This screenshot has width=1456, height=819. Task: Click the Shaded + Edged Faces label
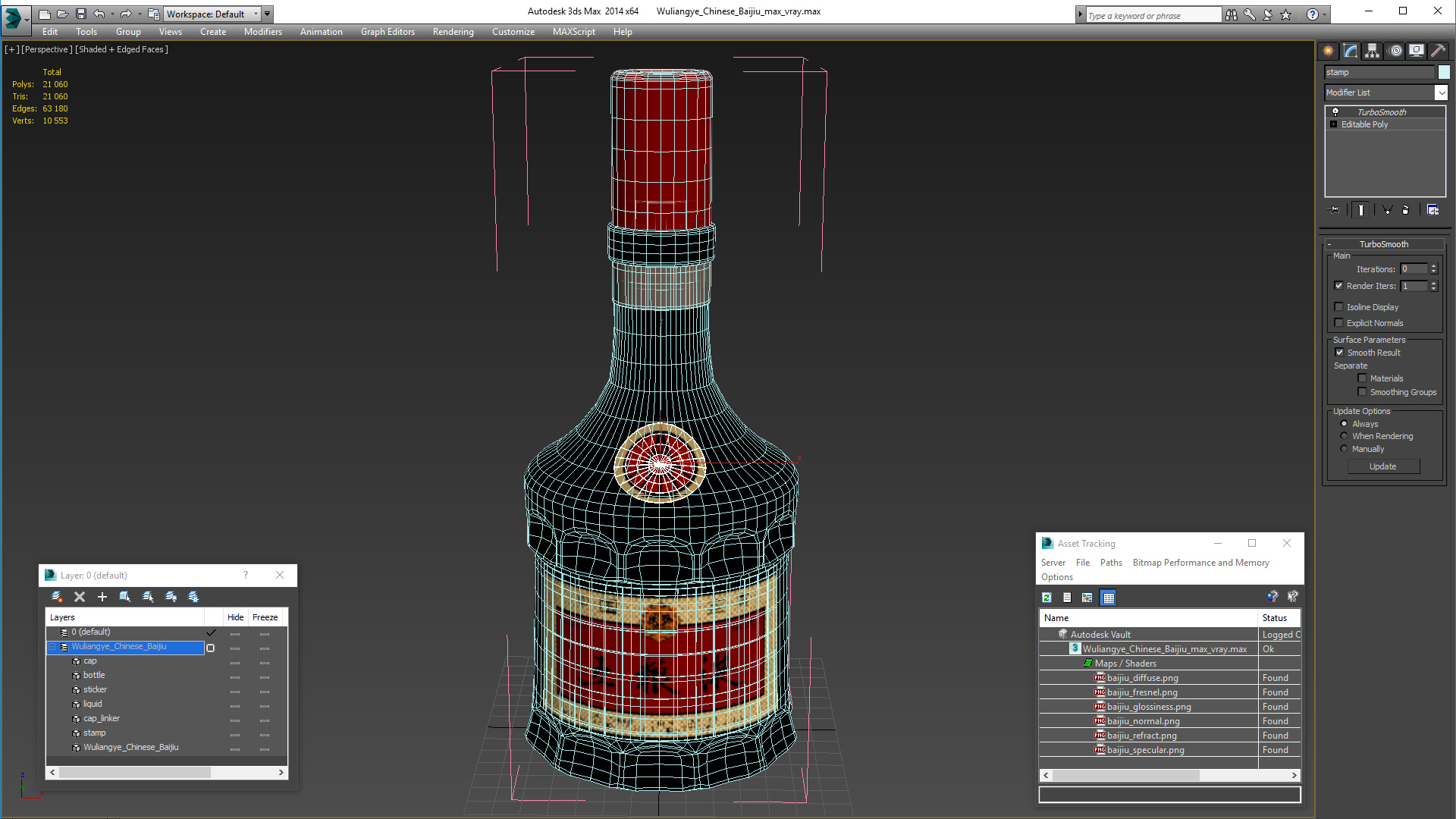pyautogui.click(x=121, y=49)
